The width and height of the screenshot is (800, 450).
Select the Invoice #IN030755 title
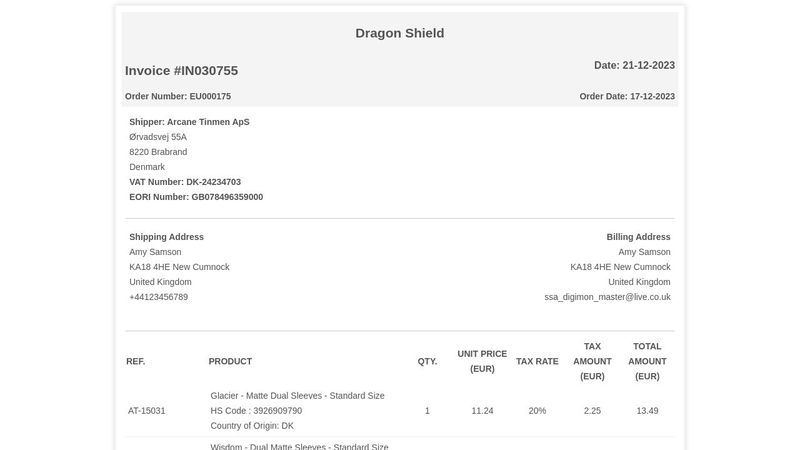[x=181, y=70]
